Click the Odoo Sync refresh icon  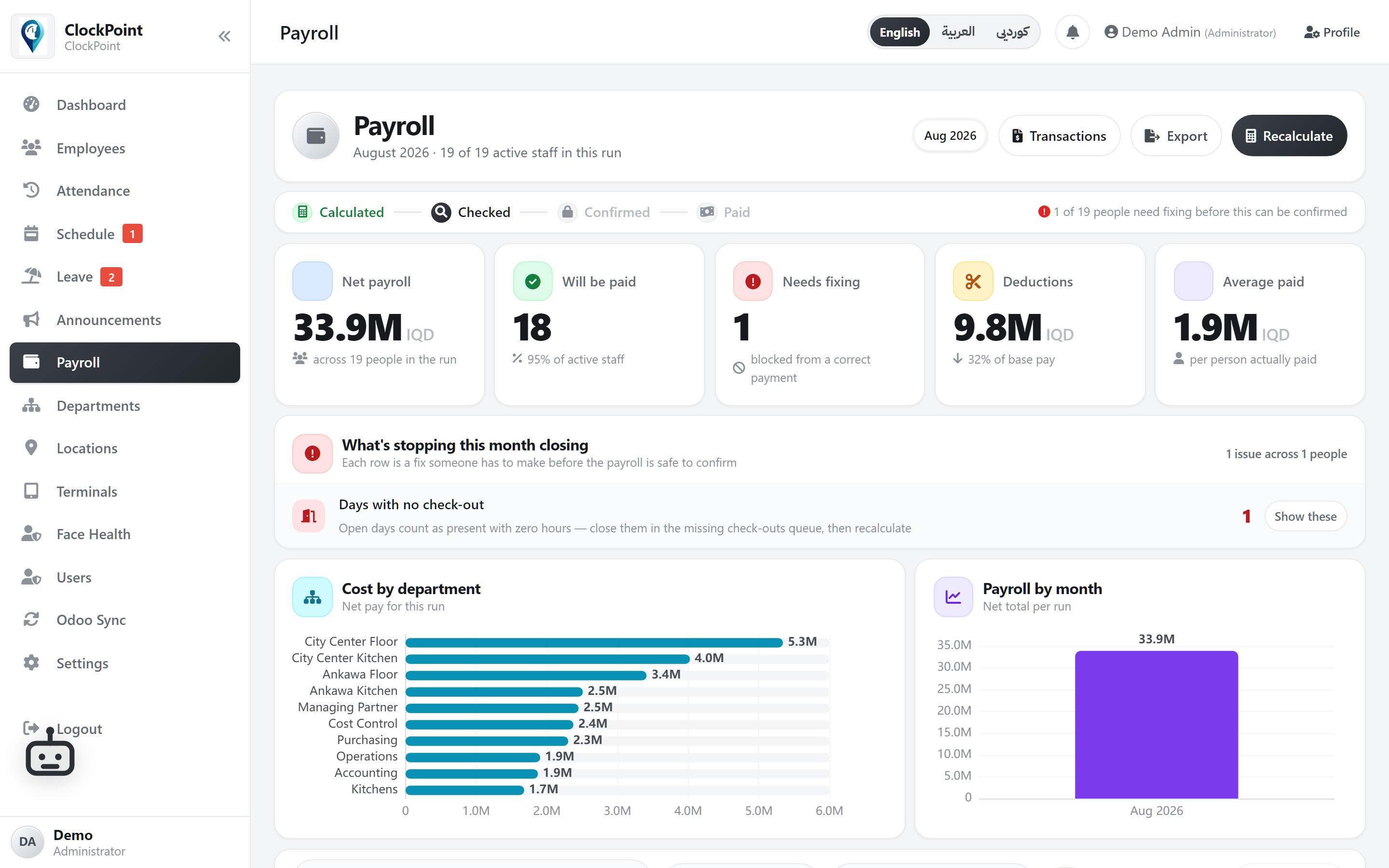[31, 620]
